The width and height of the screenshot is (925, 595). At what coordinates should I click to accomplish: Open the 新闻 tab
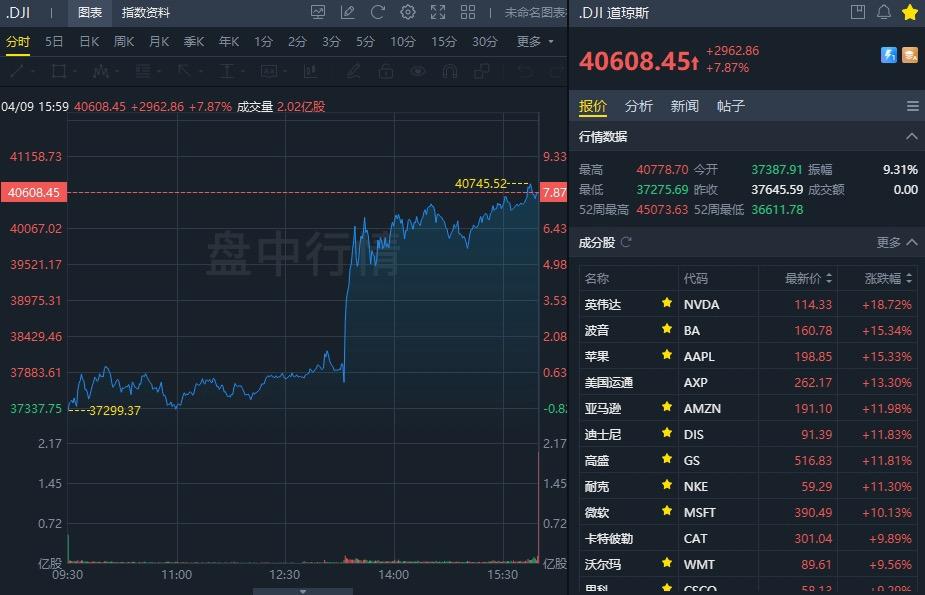tap(684, 106)
